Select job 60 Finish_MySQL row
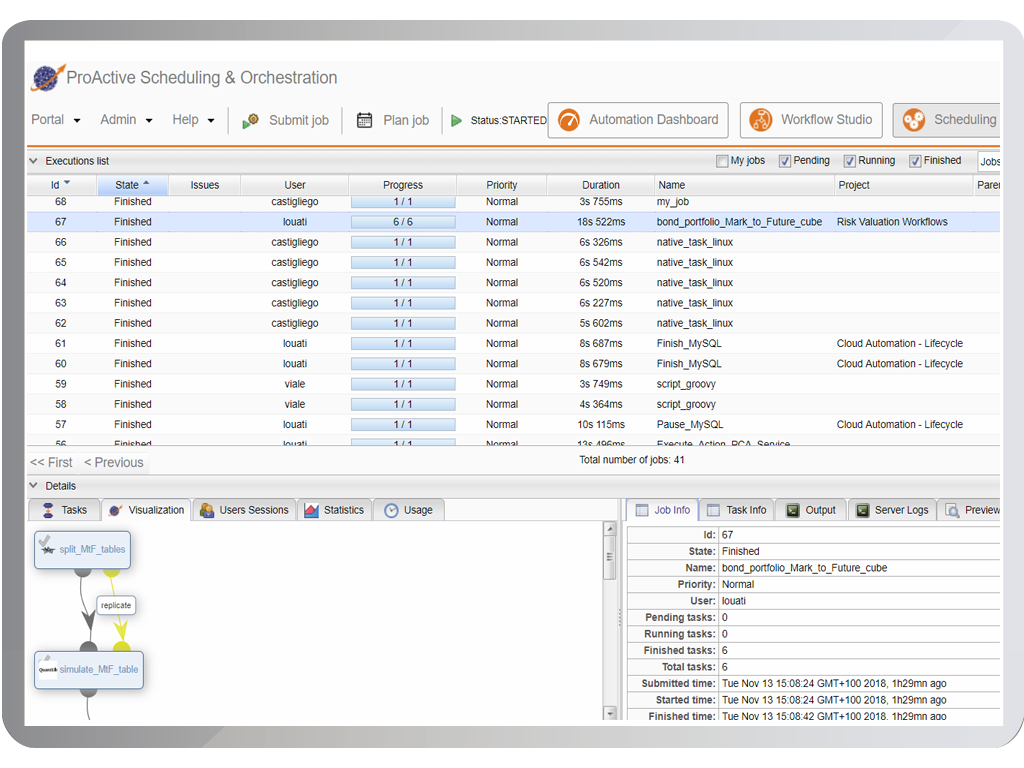The image size is (1024, 768). 513,364
